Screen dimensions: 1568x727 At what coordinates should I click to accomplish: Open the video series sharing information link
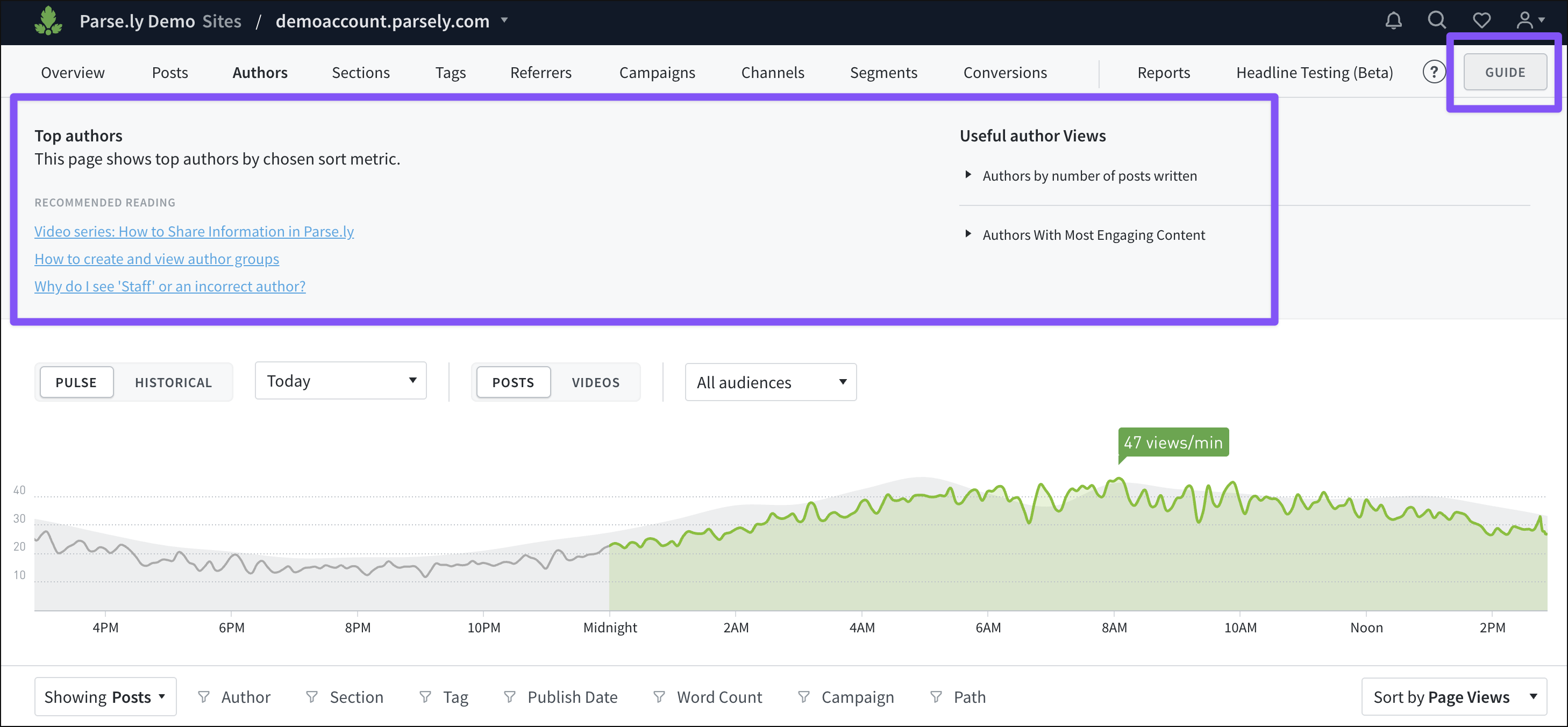[194, 231]
